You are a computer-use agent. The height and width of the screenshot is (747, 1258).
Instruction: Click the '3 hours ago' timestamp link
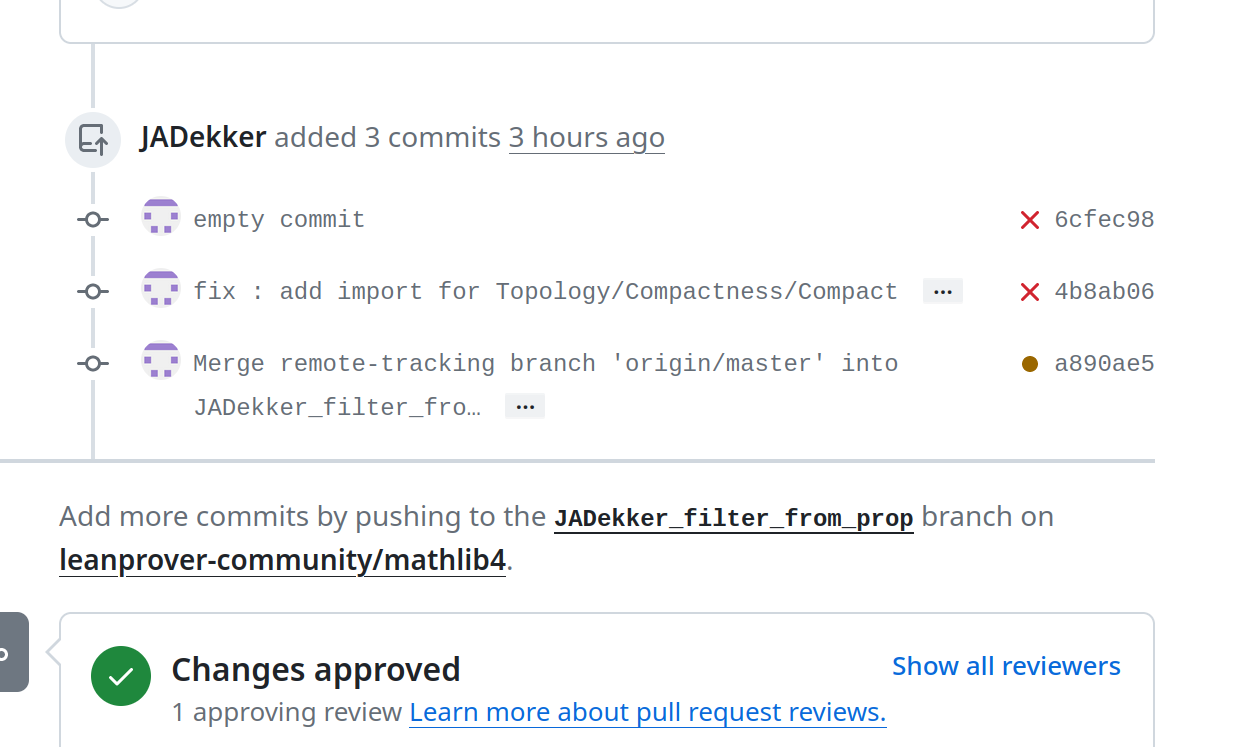(587, 137)
